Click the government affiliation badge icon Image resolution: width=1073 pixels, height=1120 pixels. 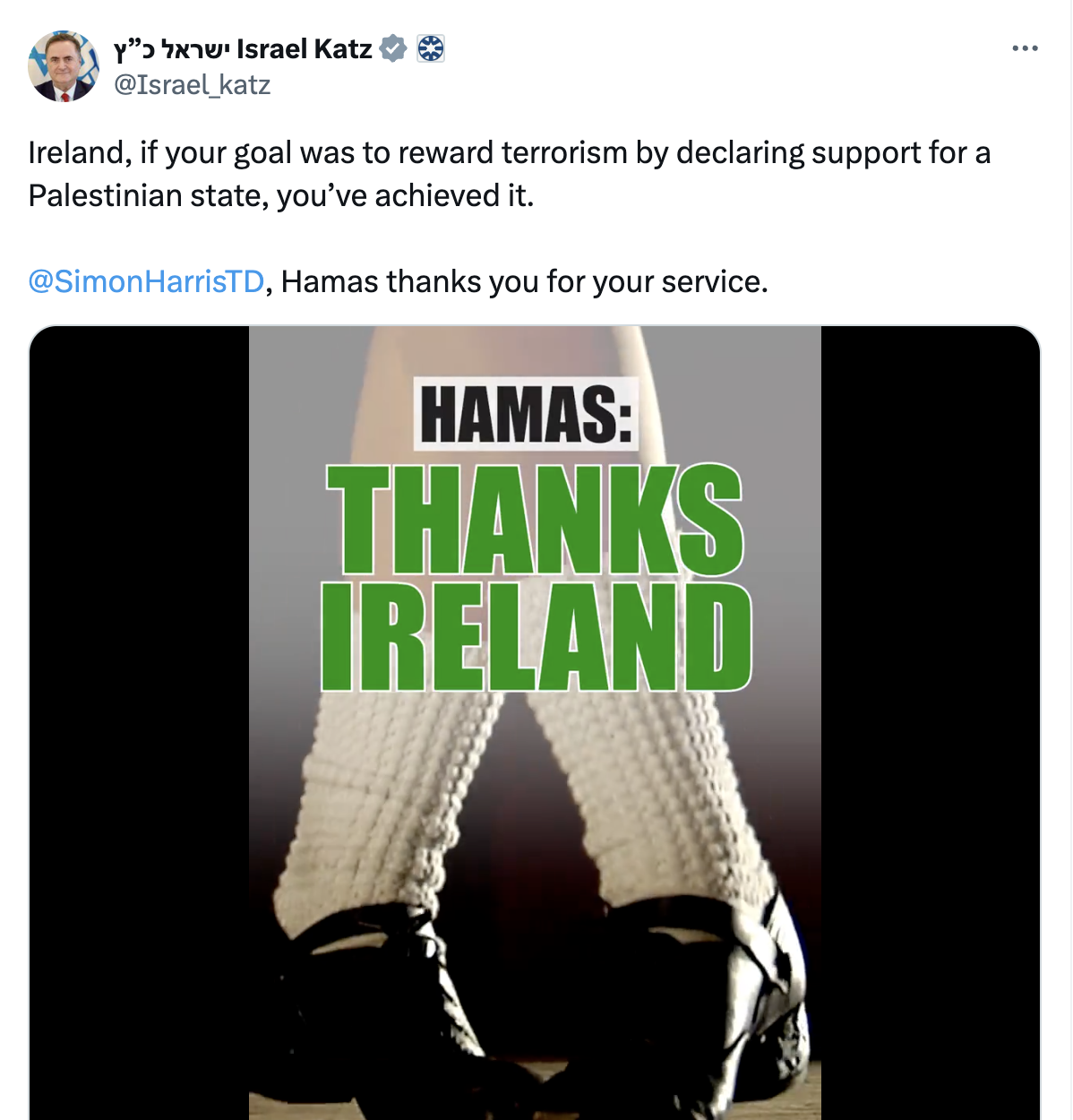coord(431,48)
